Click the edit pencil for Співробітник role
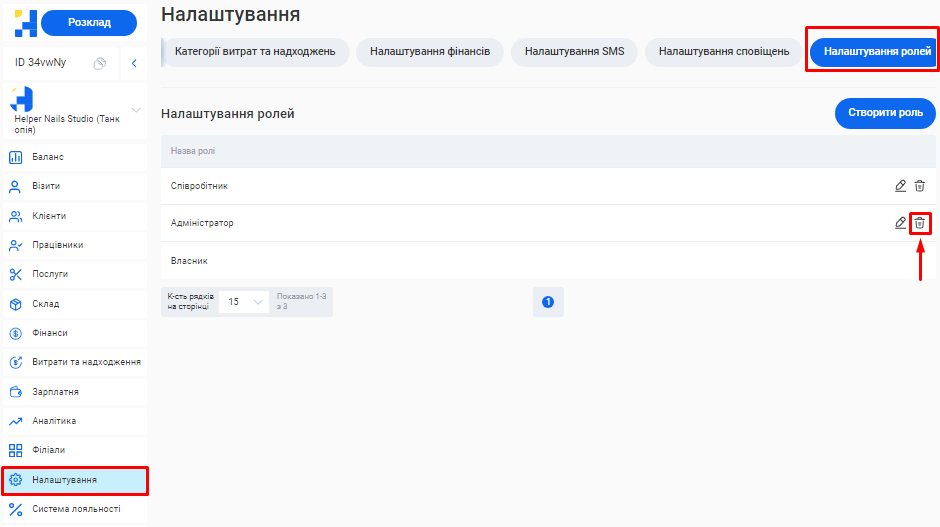 click(x=900, y=186)
